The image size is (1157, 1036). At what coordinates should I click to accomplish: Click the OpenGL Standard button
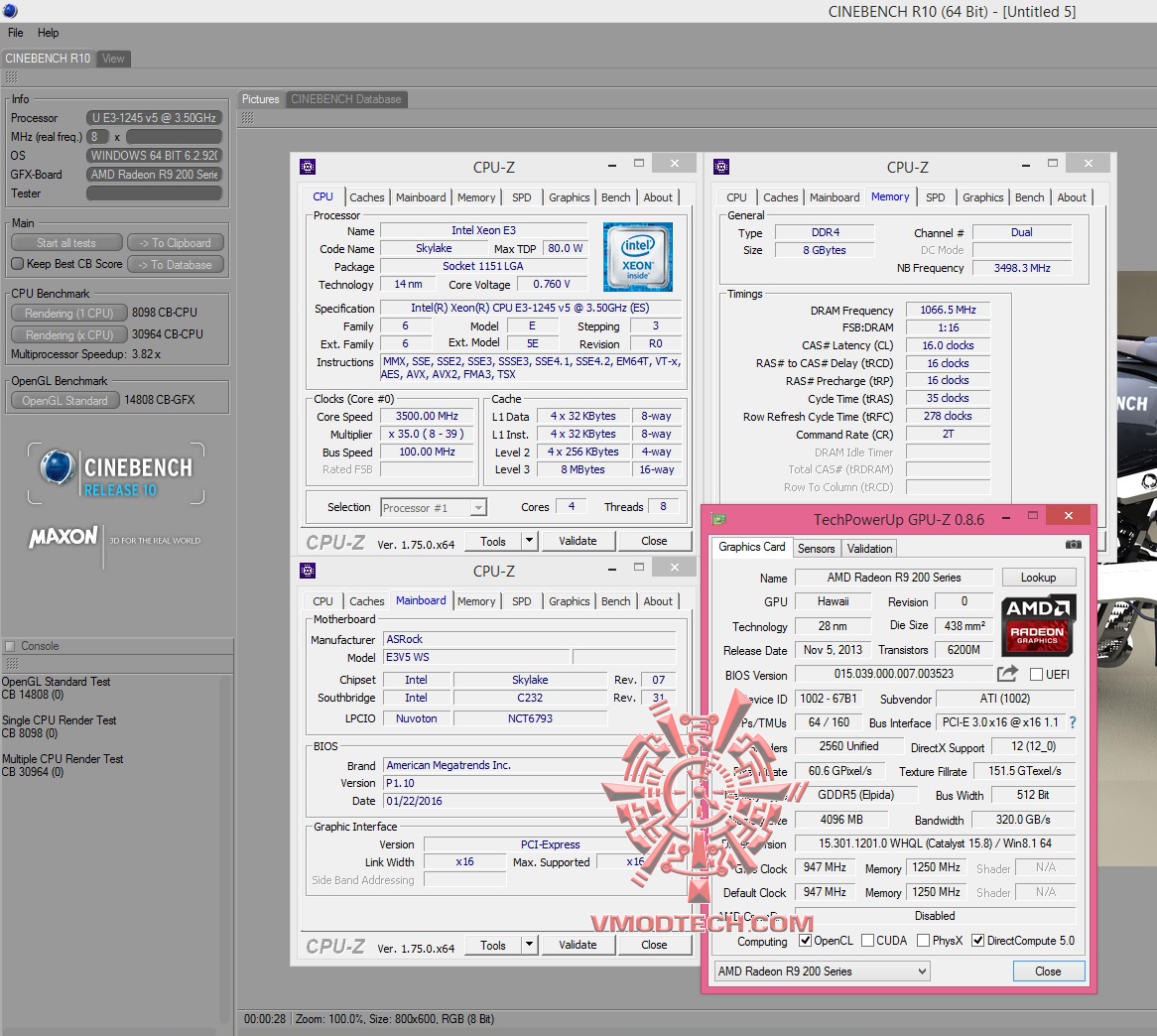click(64, 400)
